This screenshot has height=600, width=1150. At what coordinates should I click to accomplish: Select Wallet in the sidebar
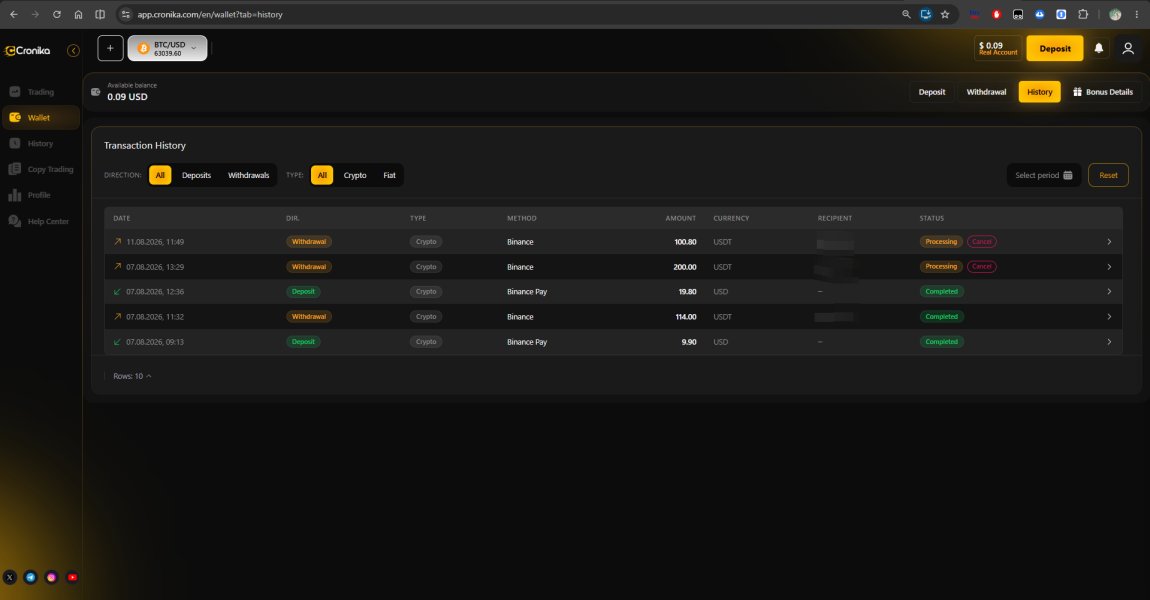point(40,117)
